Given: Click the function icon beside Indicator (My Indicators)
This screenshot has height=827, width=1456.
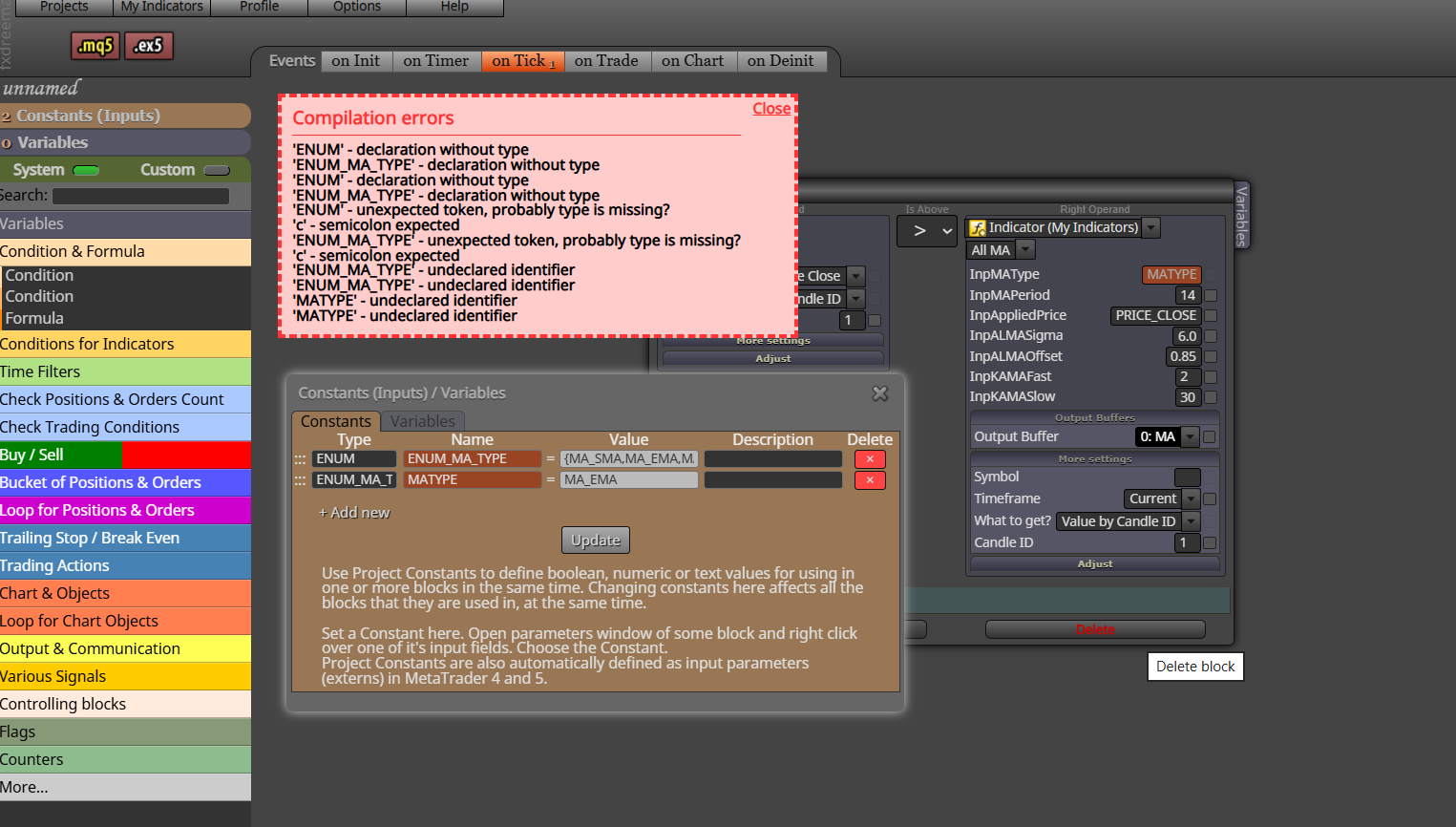Looking at the screenshot, I should point(978,228).
